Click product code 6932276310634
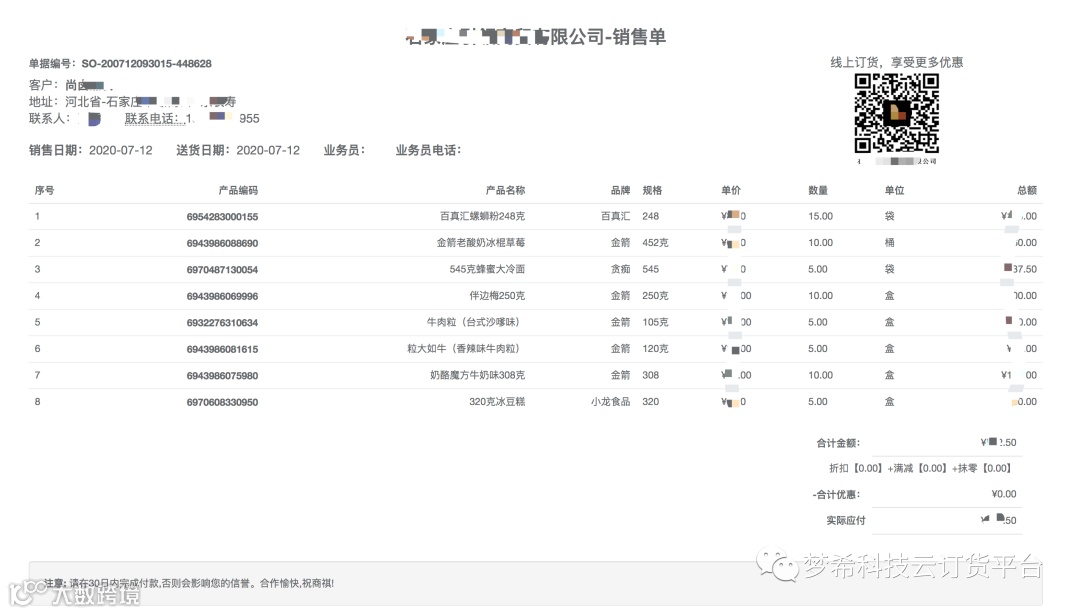Viewport: 1080px width, 614px height. pos(222,323)
